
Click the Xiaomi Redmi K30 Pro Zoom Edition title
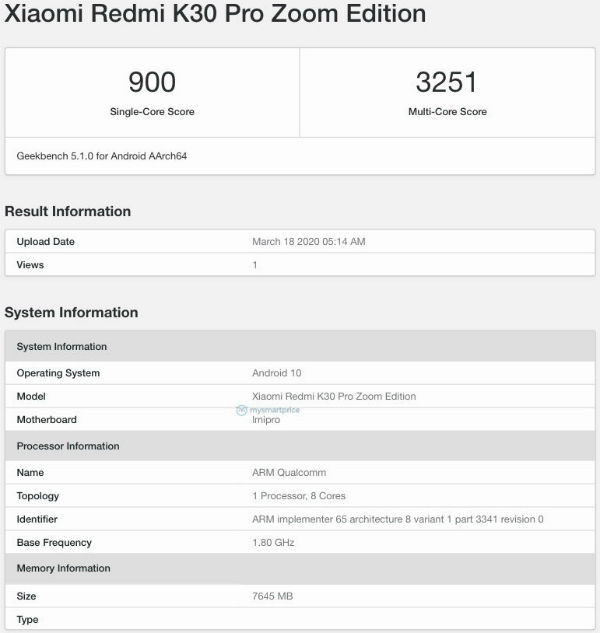201,16
